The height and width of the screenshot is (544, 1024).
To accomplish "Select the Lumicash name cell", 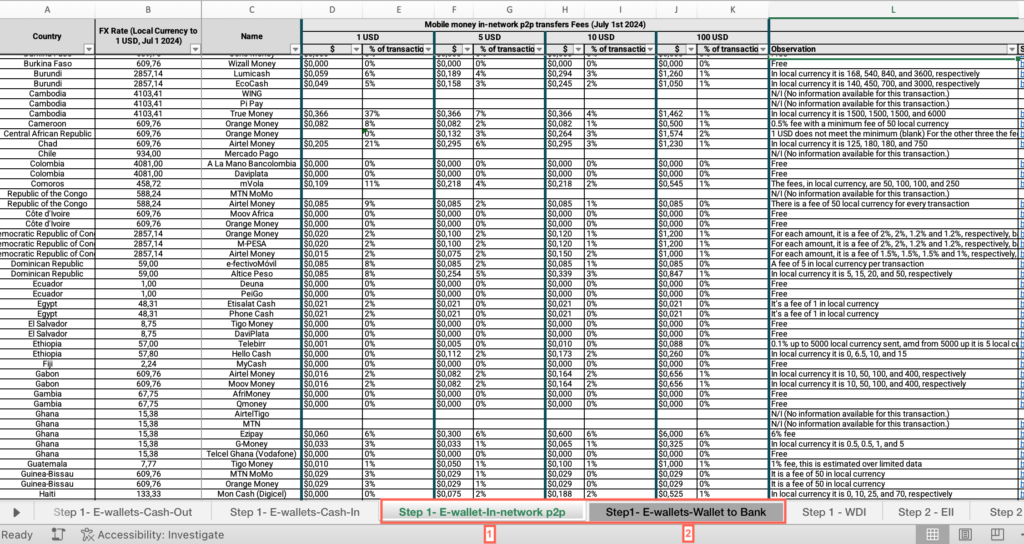I will 251,74.
